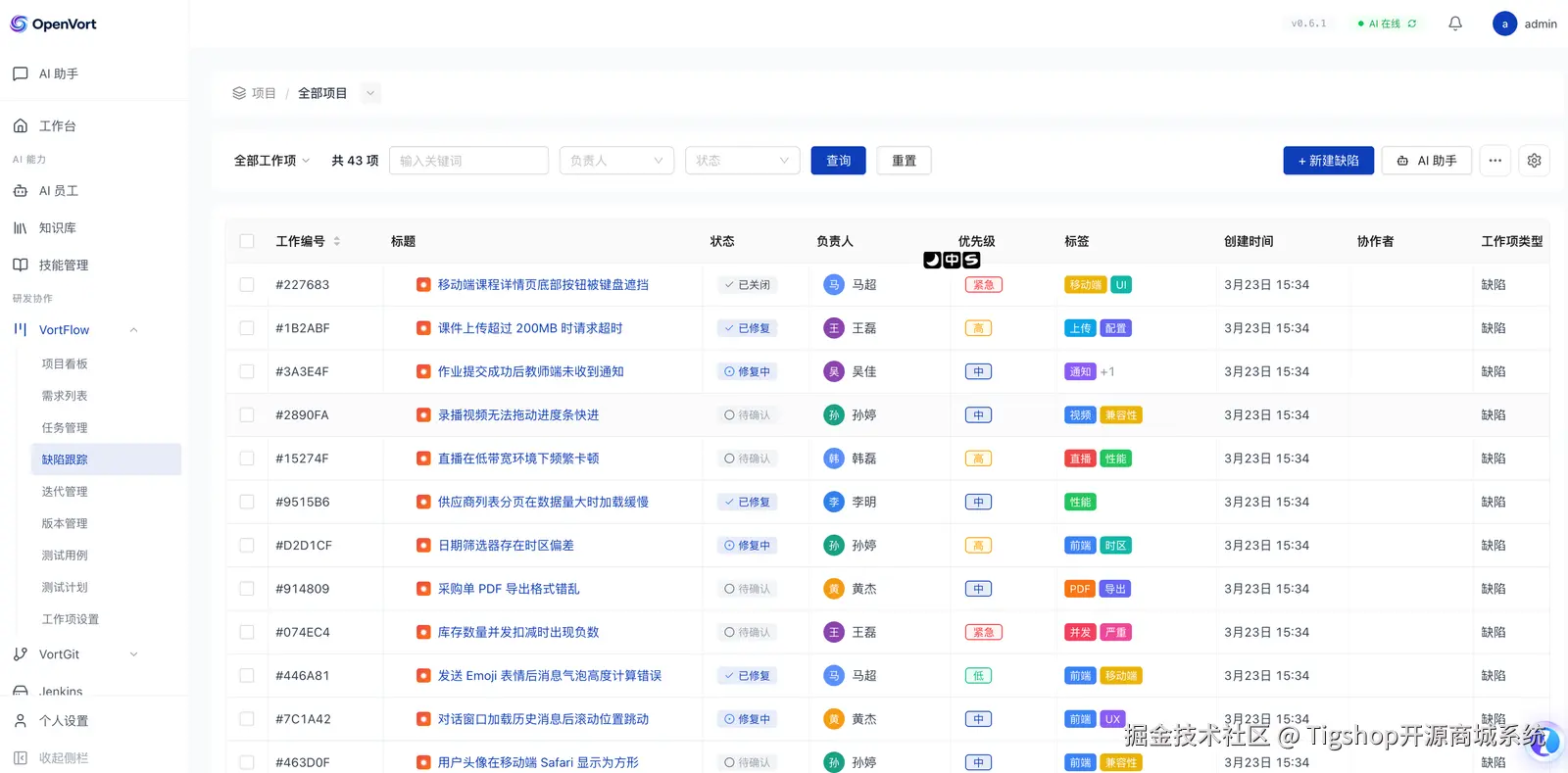The height and width of the screenshot is (773, 1568).
Task: Check the row #D2D1CF checkbox
Action: tap(247, 546)
